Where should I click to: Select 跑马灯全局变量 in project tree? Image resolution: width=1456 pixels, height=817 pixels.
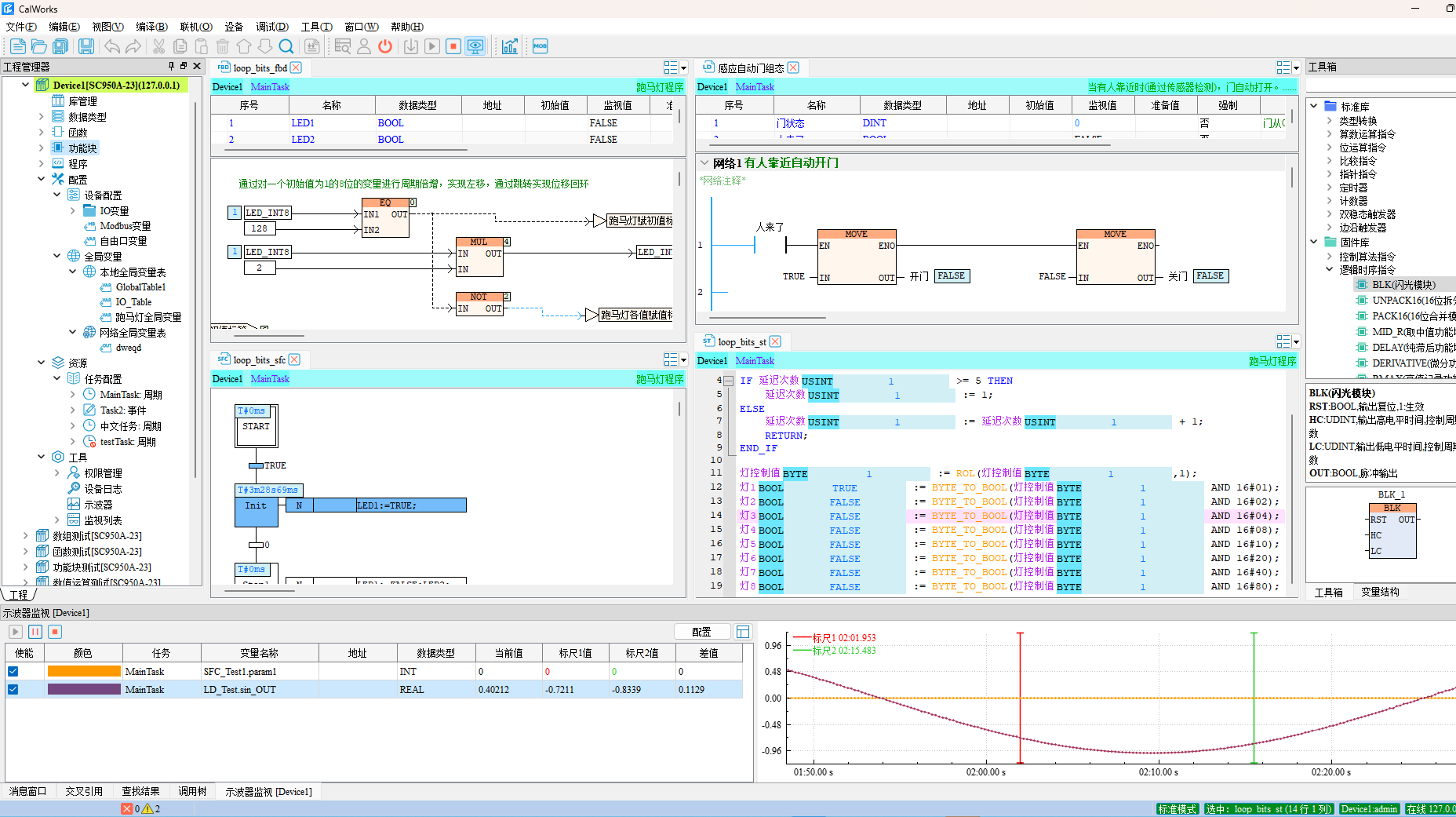coord(148,317)
